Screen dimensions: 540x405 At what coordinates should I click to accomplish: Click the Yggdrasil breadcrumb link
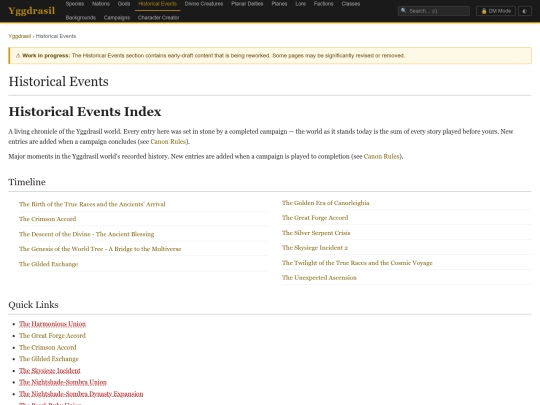point(20,36)
